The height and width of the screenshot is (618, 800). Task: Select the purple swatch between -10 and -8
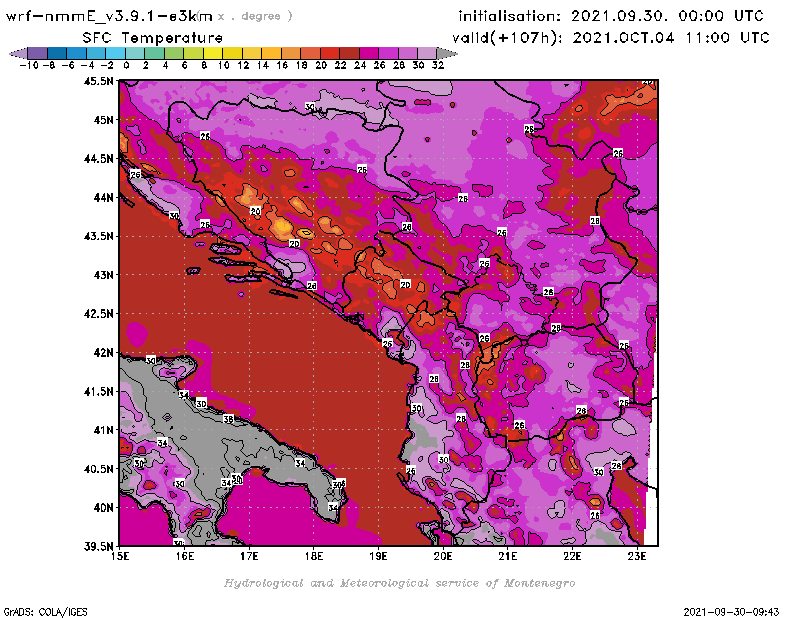coord(37,52)
